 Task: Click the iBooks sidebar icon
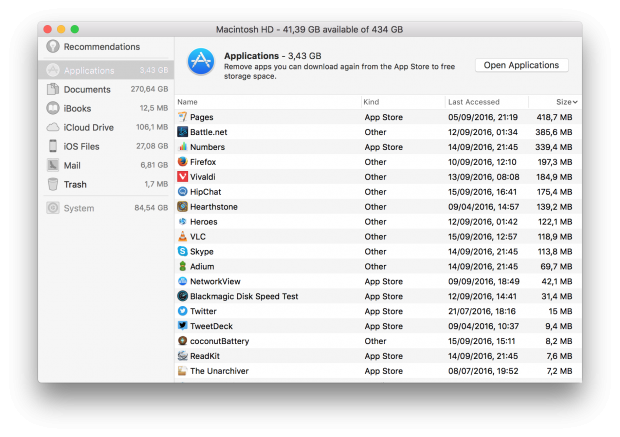pos(53,108)
